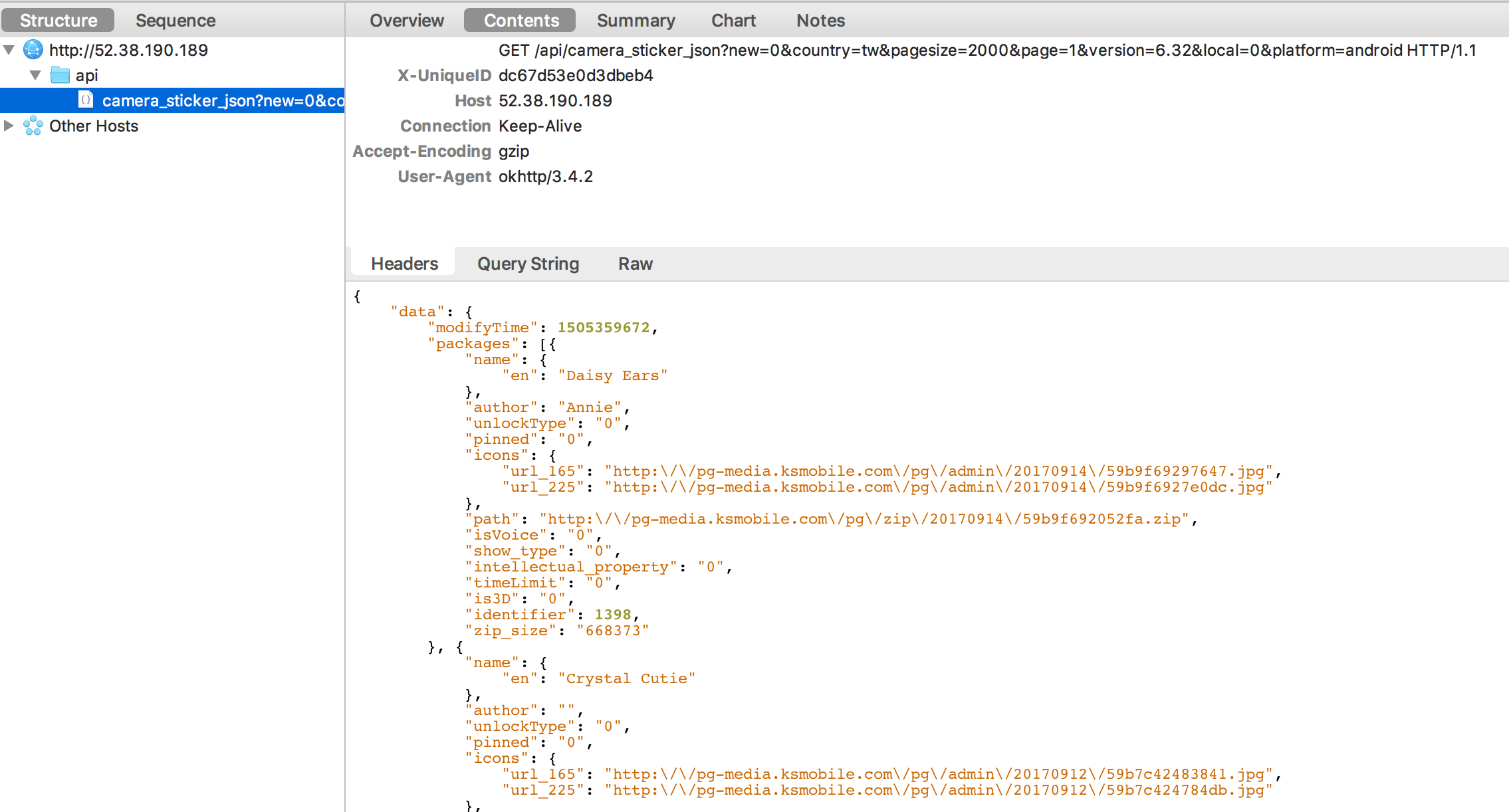Image resolution: width=1509 pixels, height=812 pixels.
Task: Open the Overview tab
Action: pyautogui.click(x=406, y=21)
